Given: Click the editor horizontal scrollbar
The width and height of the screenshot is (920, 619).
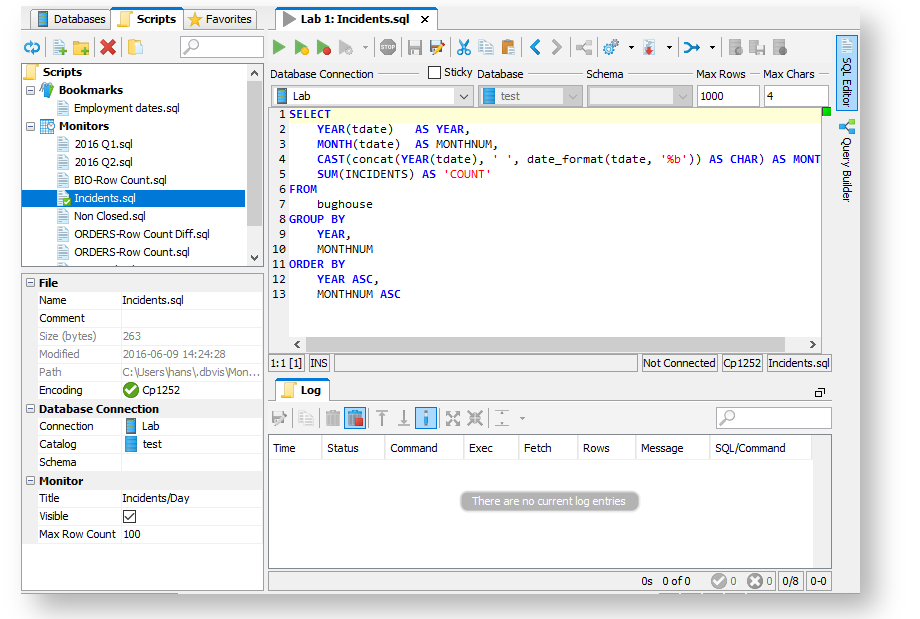Looking at the screenshot, I should (x=545, y=344).
